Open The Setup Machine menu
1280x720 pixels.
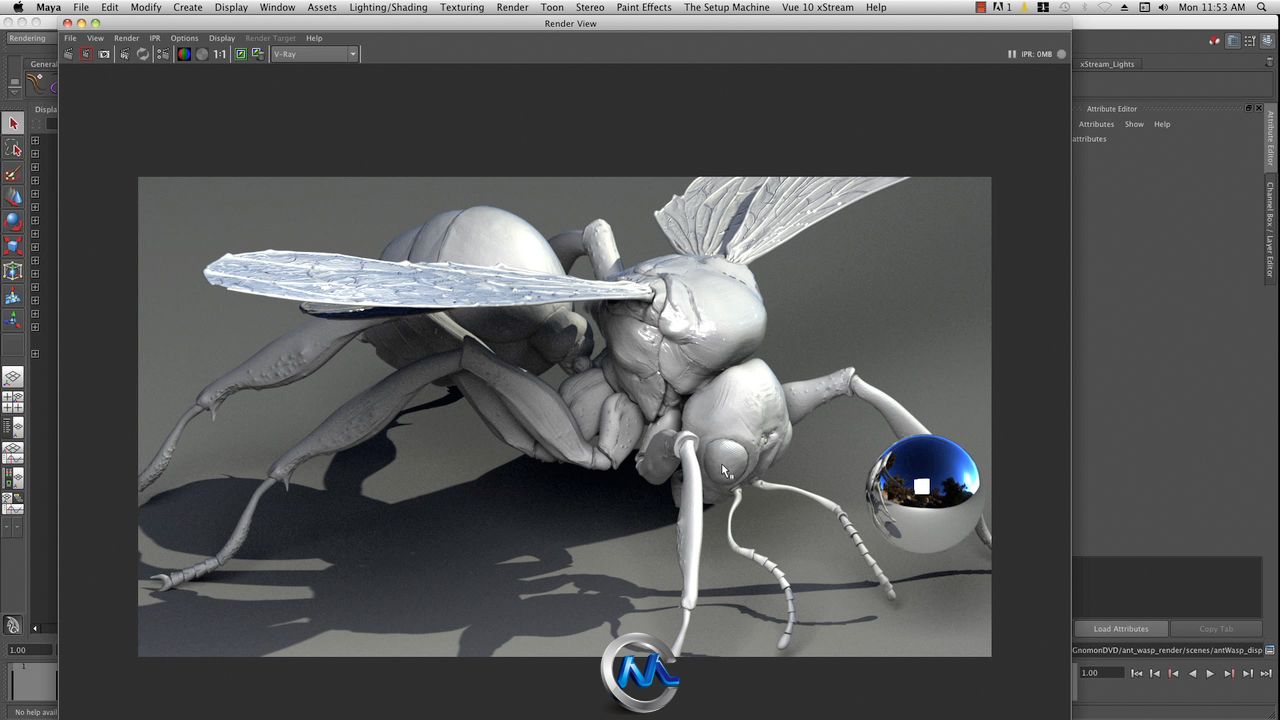tap(727, 7)
